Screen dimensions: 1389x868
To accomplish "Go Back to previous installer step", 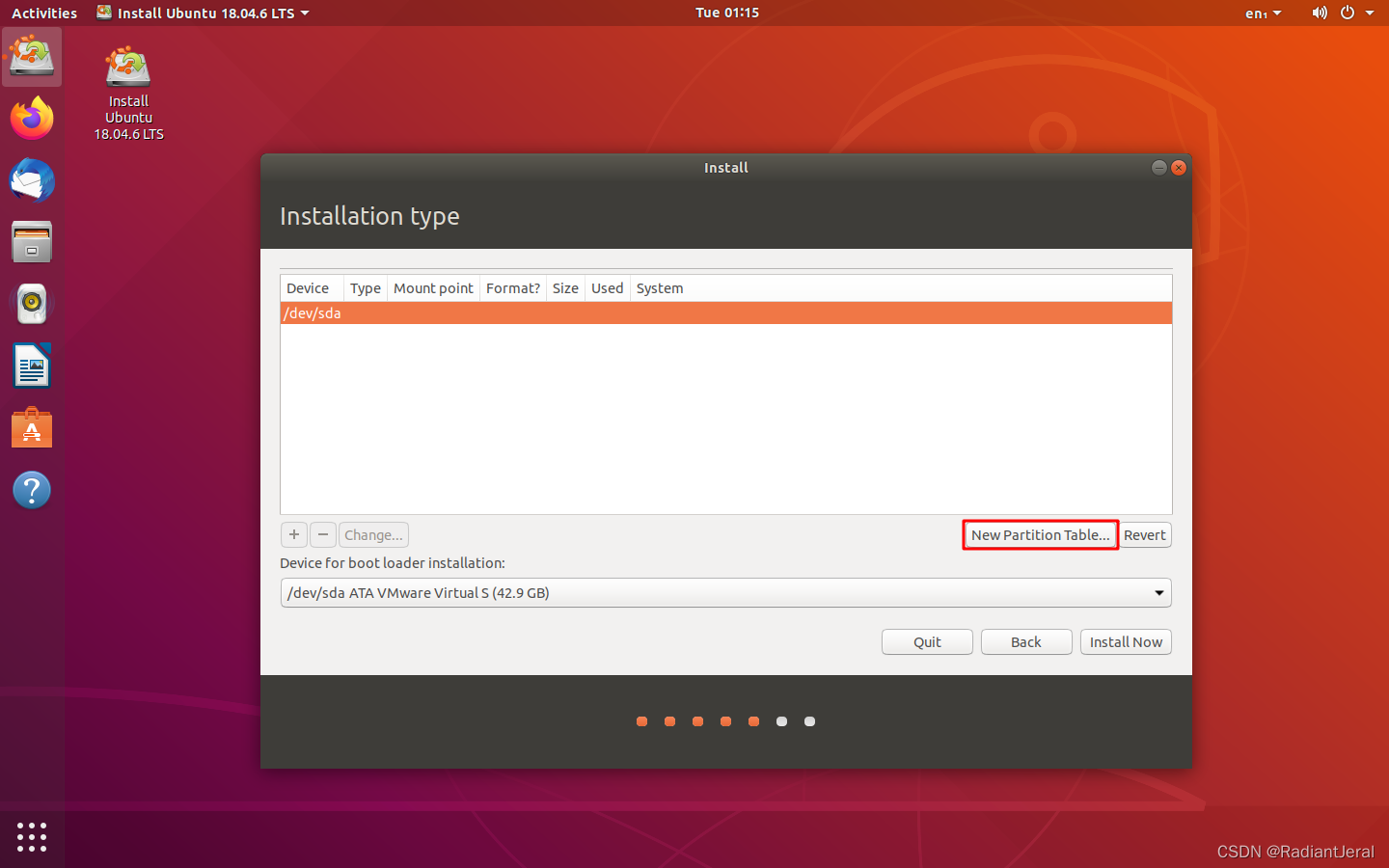I will coord(1026,642).
